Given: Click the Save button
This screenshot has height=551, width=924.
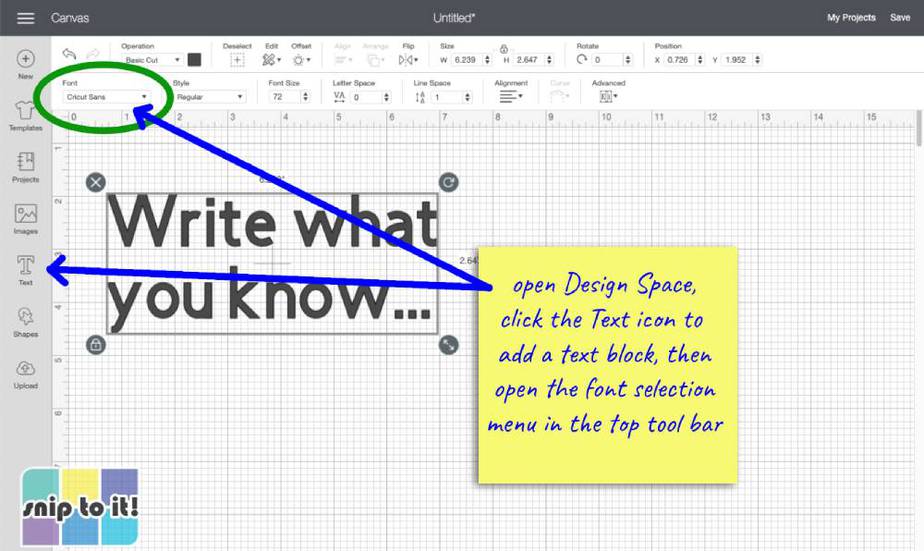Looking at the screenshot, I should [900, 18].
